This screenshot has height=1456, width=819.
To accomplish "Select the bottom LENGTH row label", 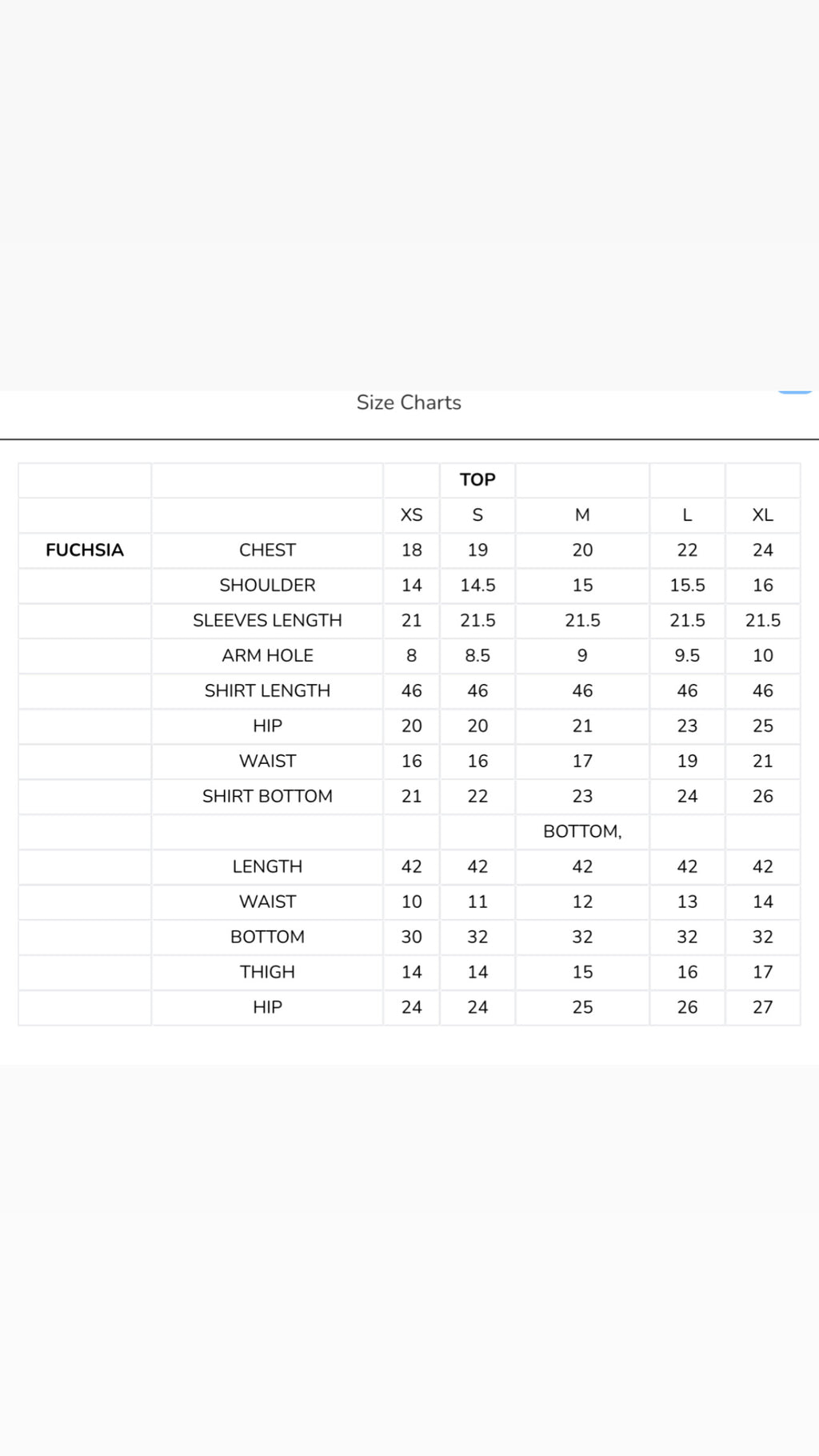I will [267, 866].
